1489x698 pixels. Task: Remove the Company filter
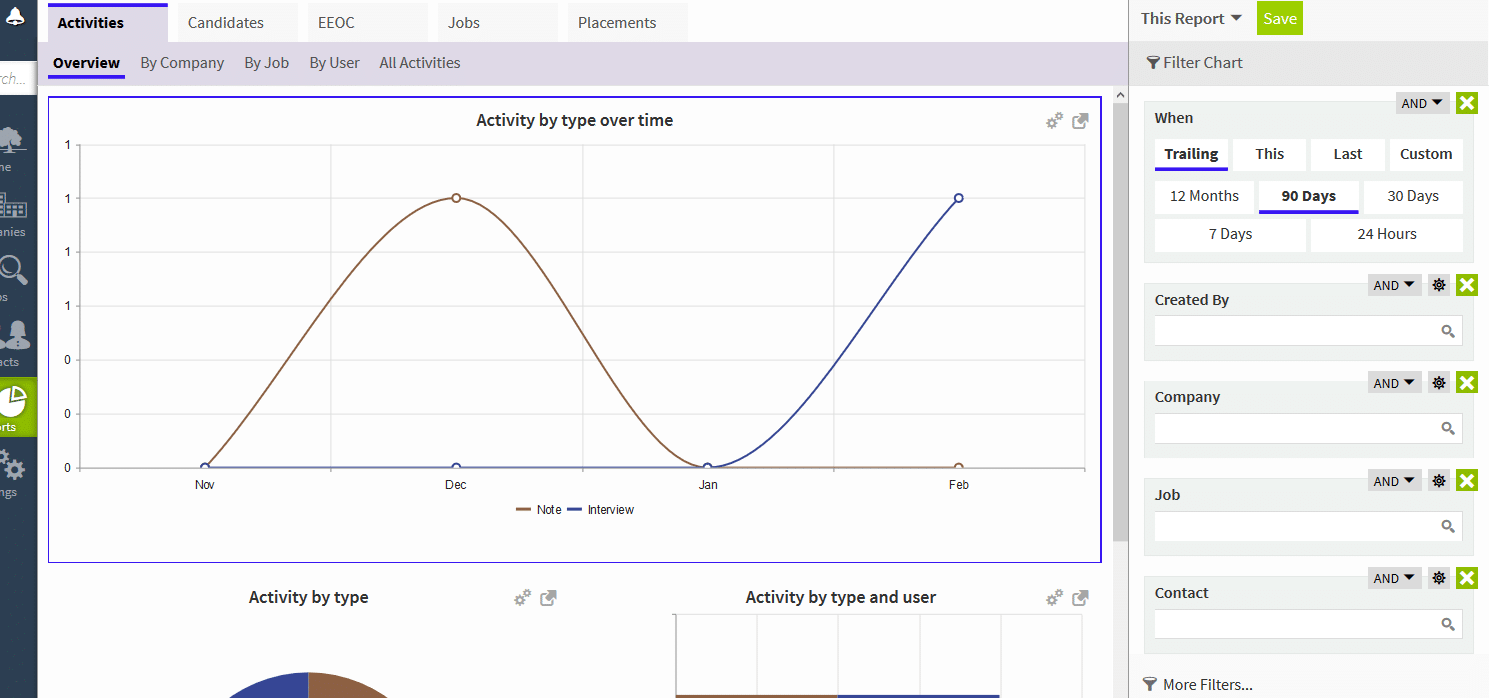point(1466,383)
